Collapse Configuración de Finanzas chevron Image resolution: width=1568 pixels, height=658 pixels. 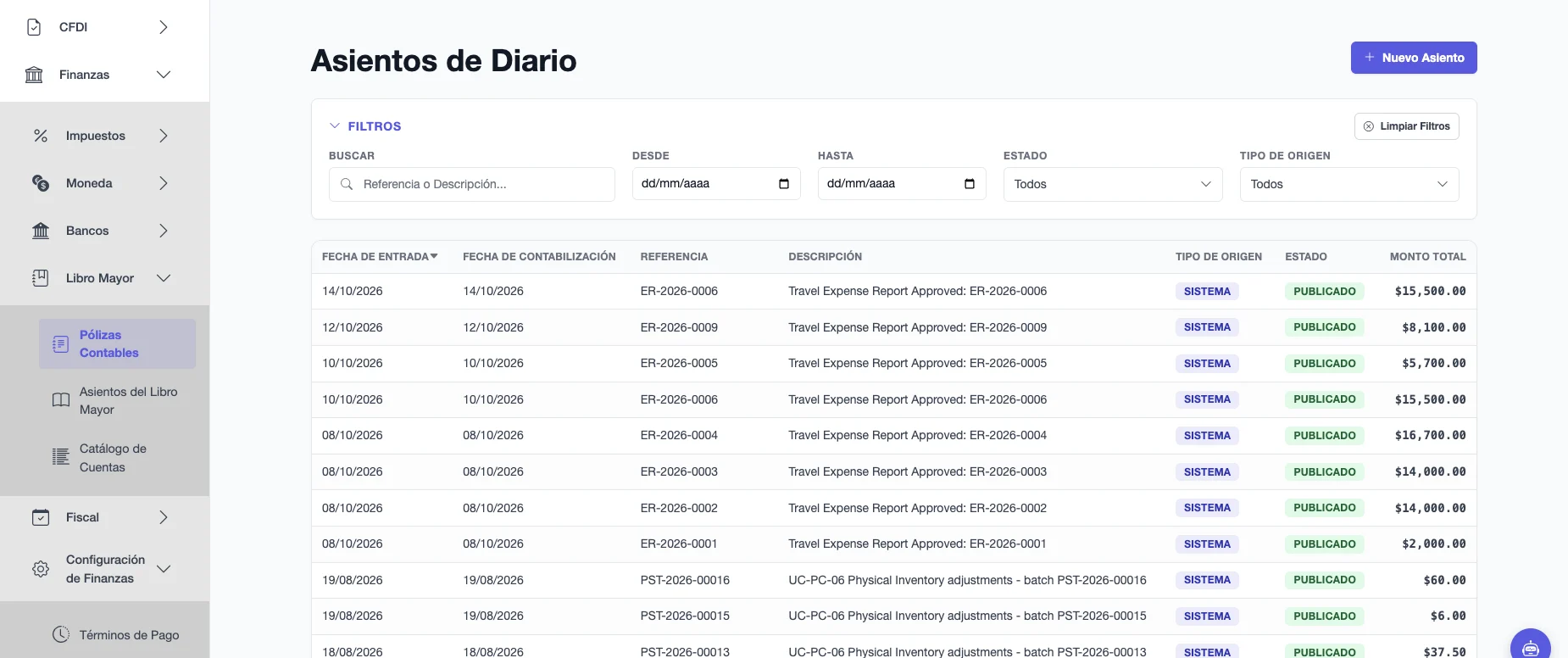[164, 569]
